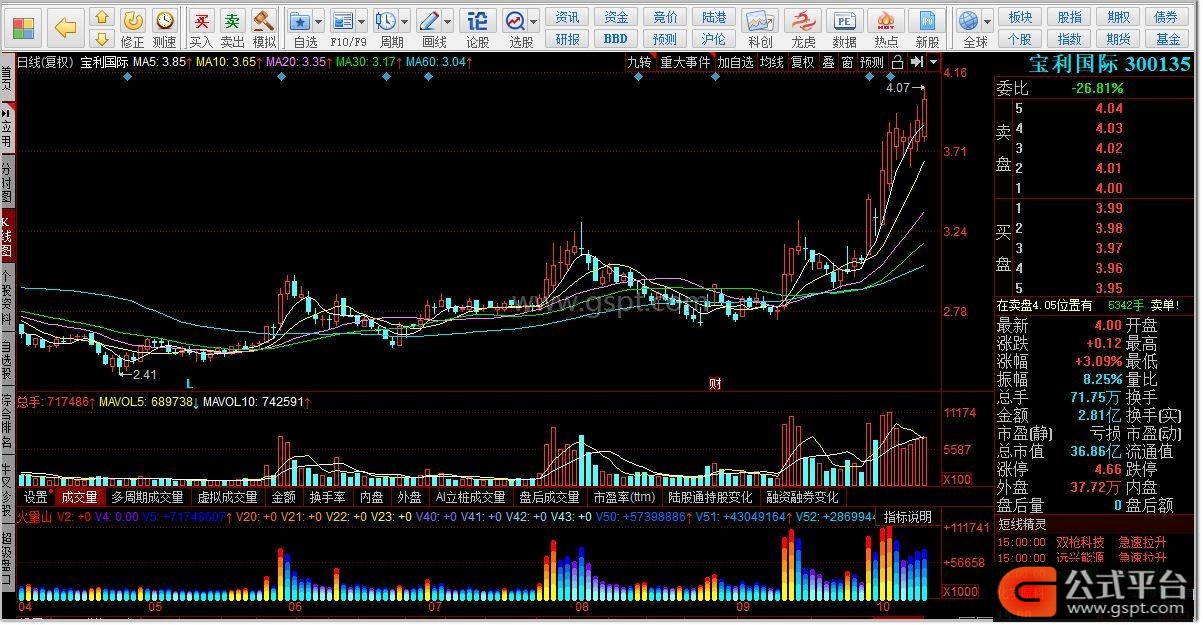
Task: Open the 热点 hot topics icon
Action: point(886,28)
